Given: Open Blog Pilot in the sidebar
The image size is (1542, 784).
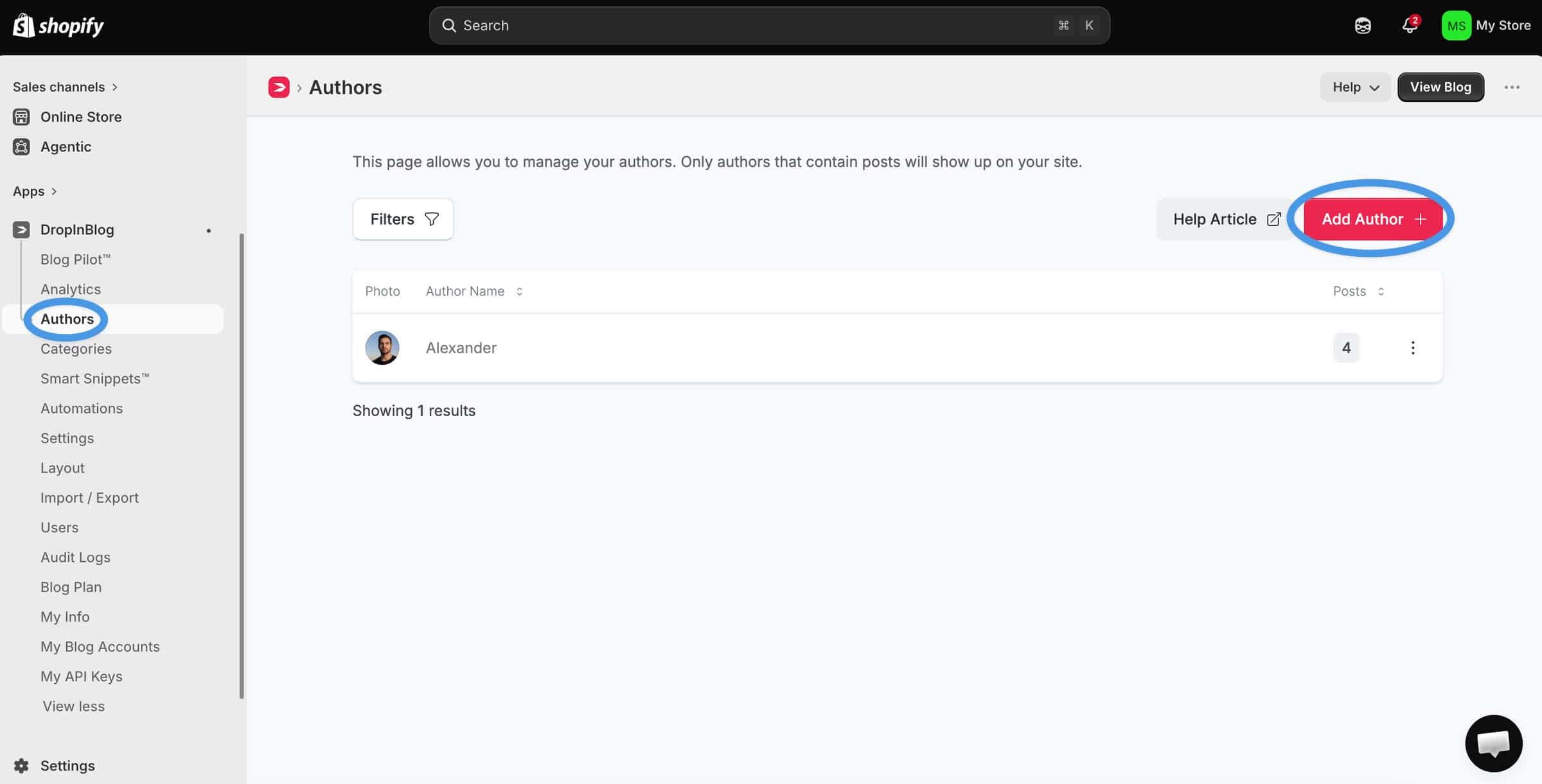Looking at the screenshot, I should click(75, 259).
